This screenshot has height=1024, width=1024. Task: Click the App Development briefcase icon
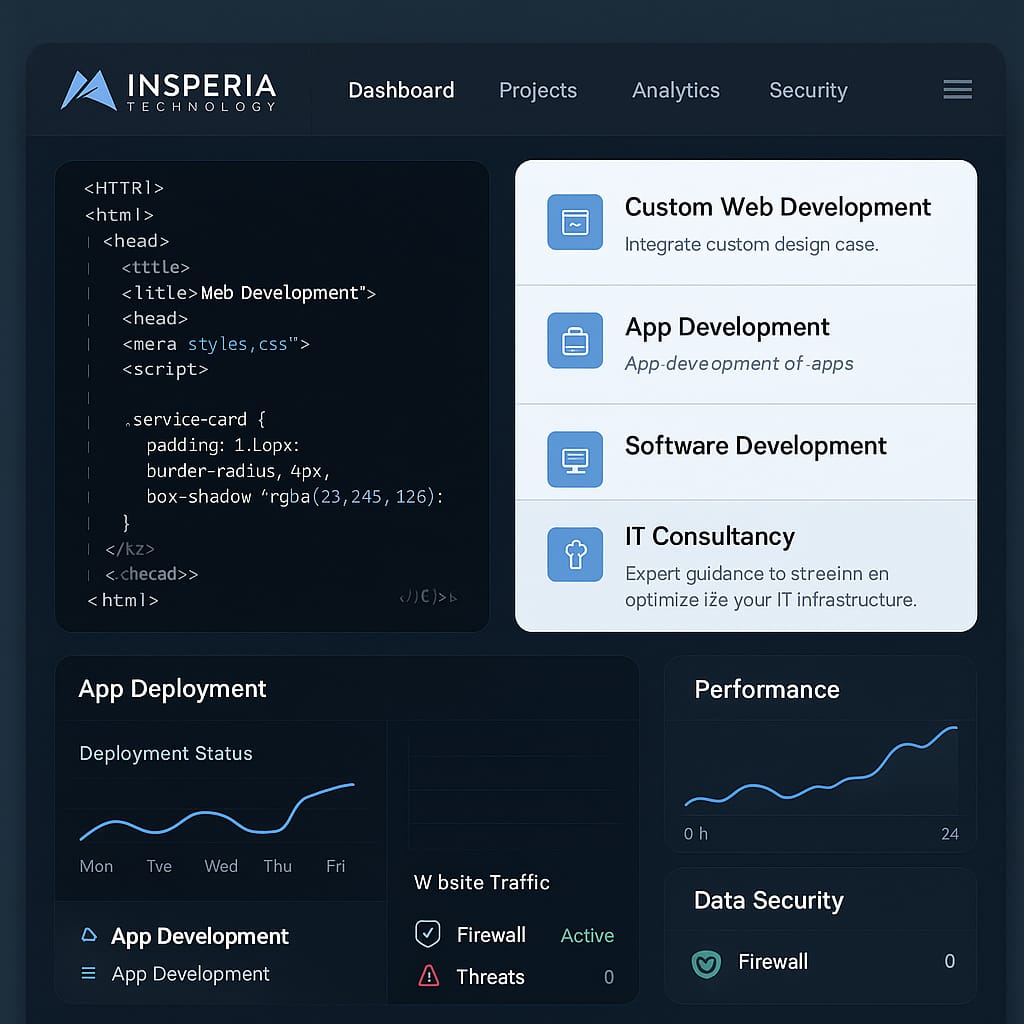(575, 340)
